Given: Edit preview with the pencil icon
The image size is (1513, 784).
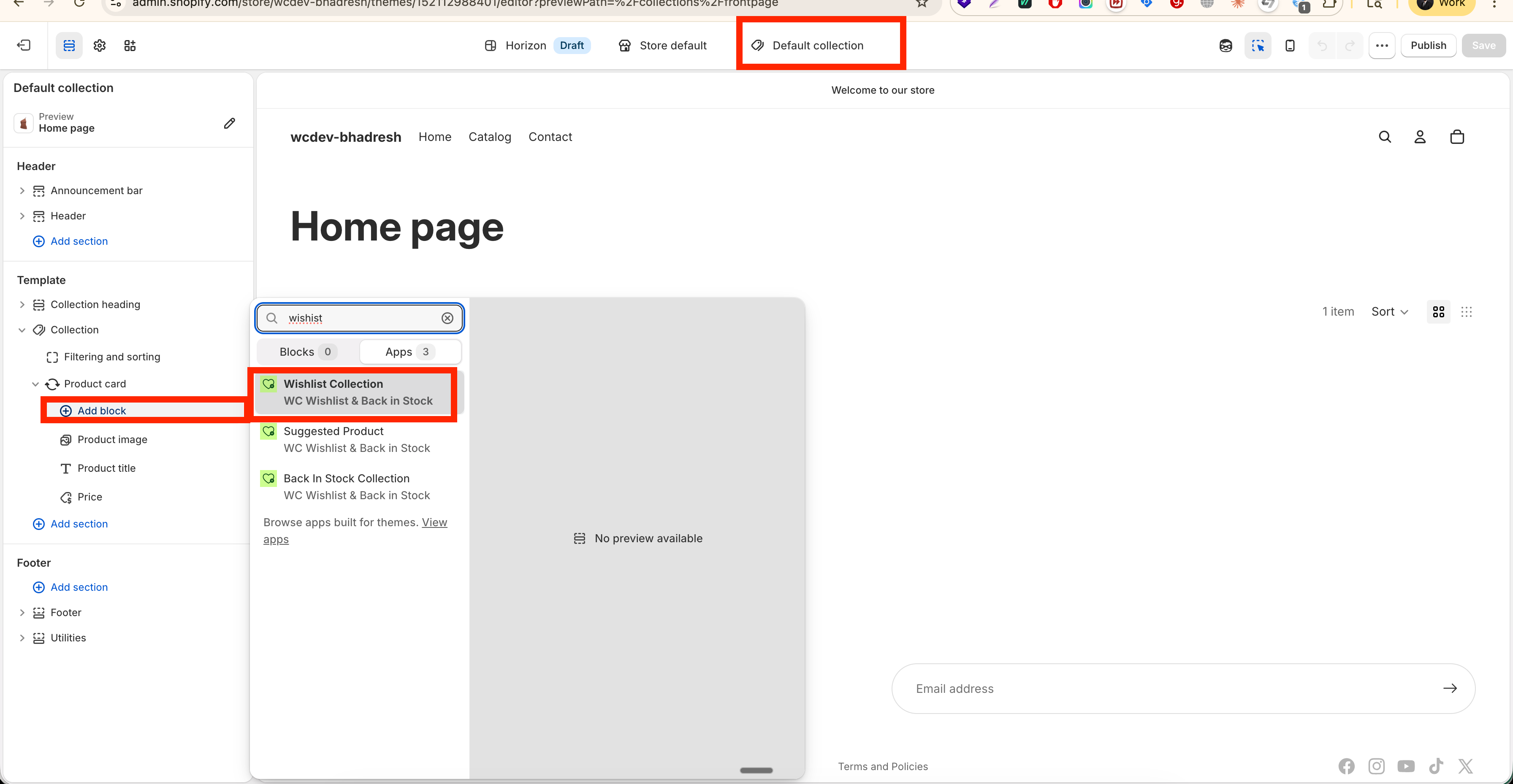Looking at the screenshot, I should coord(230,123).
